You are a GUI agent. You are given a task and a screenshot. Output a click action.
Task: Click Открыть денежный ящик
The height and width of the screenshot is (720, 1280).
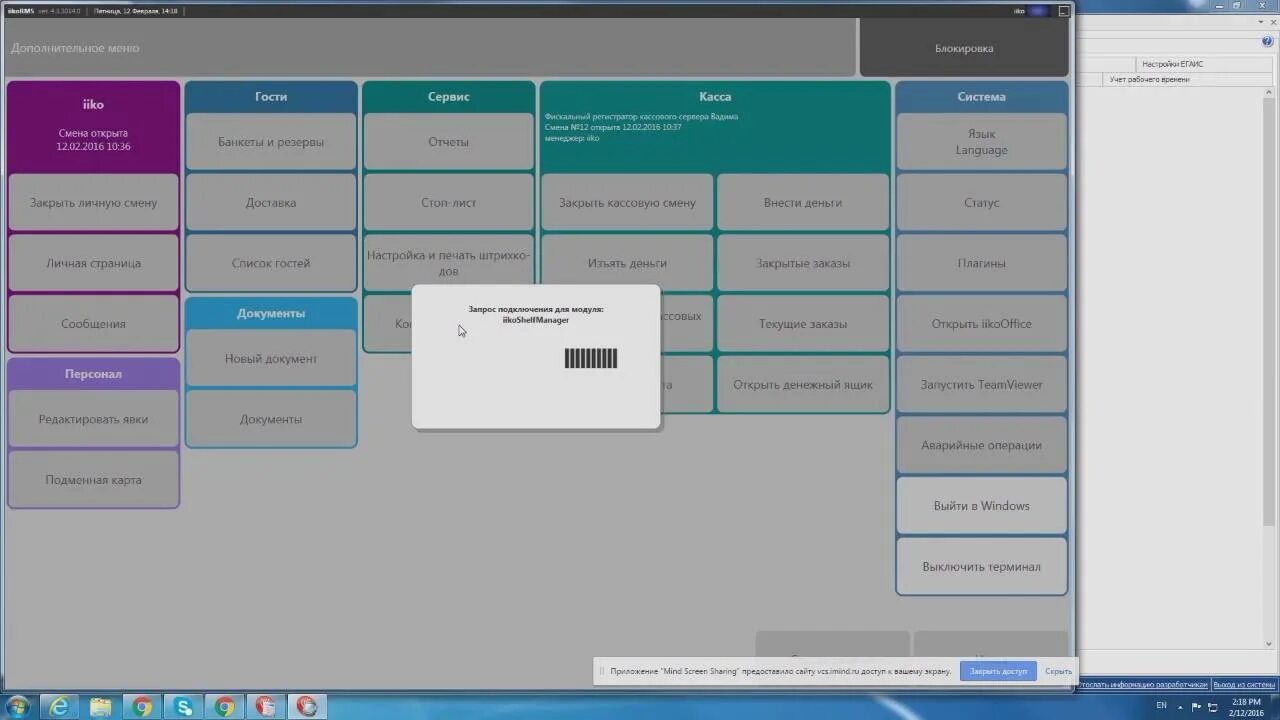click(803, 385)
